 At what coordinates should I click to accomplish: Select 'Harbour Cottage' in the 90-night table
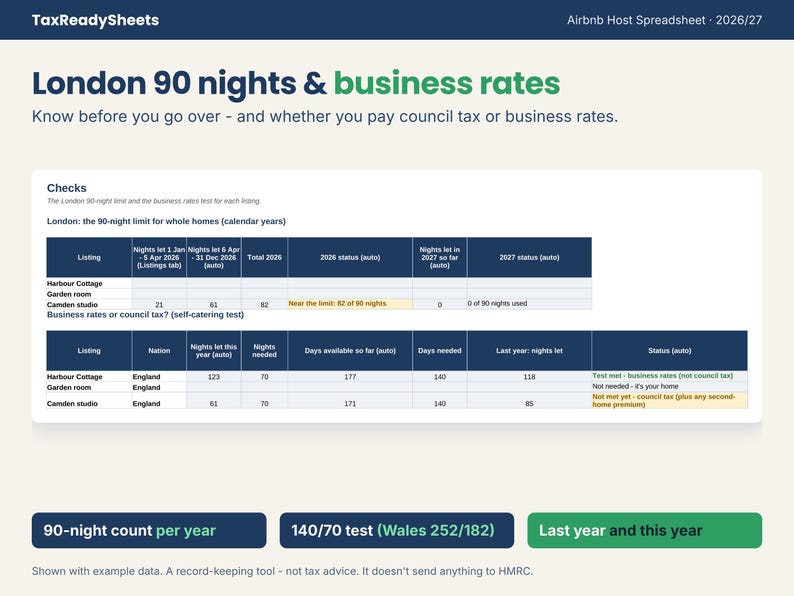coord(89,284)
